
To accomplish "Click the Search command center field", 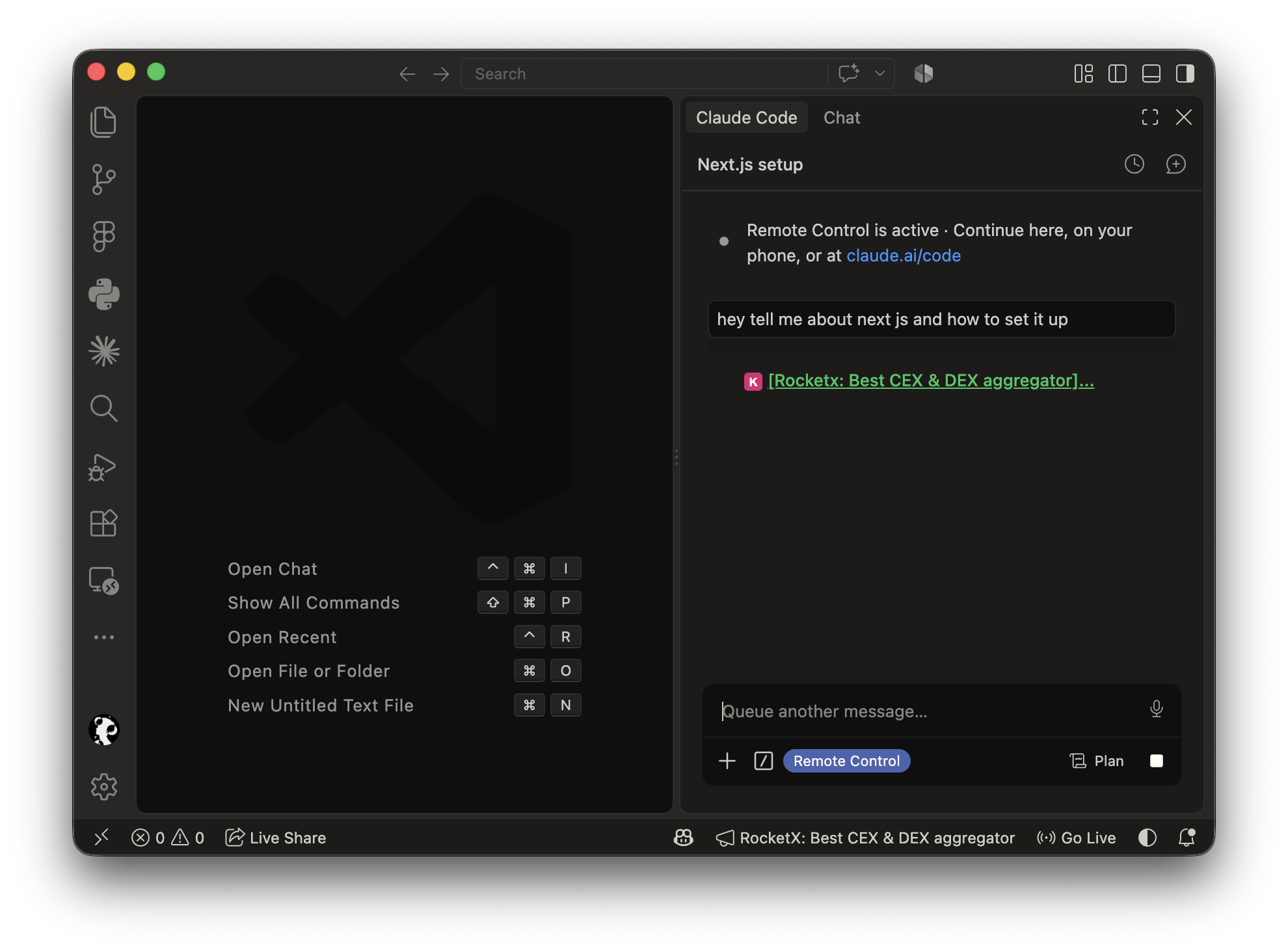I will pyautogui.click(x=644, y=73).
